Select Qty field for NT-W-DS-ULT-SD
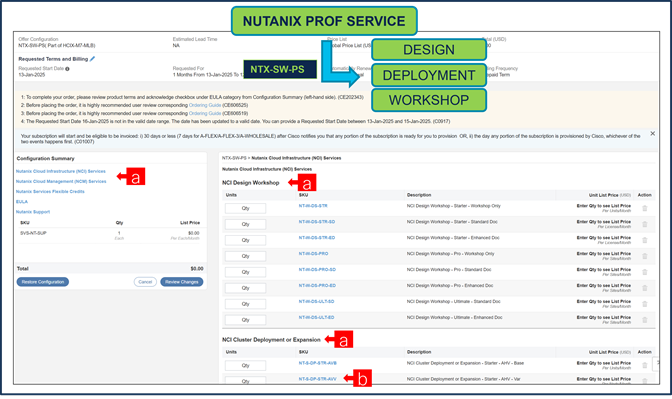The width and height of the screenshot is (672, 399). pos(245,304)
